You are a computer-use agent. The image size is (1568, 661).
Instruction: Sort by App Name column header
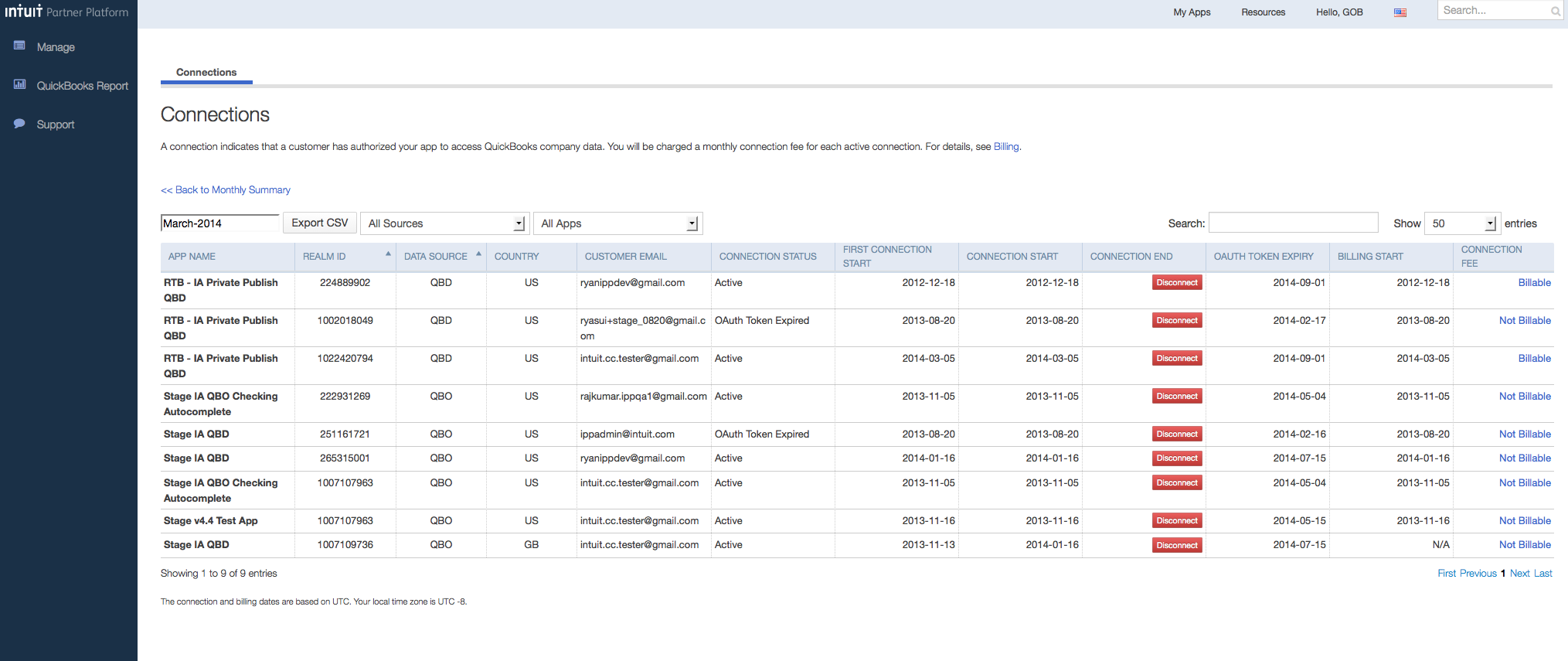(227, 257)
